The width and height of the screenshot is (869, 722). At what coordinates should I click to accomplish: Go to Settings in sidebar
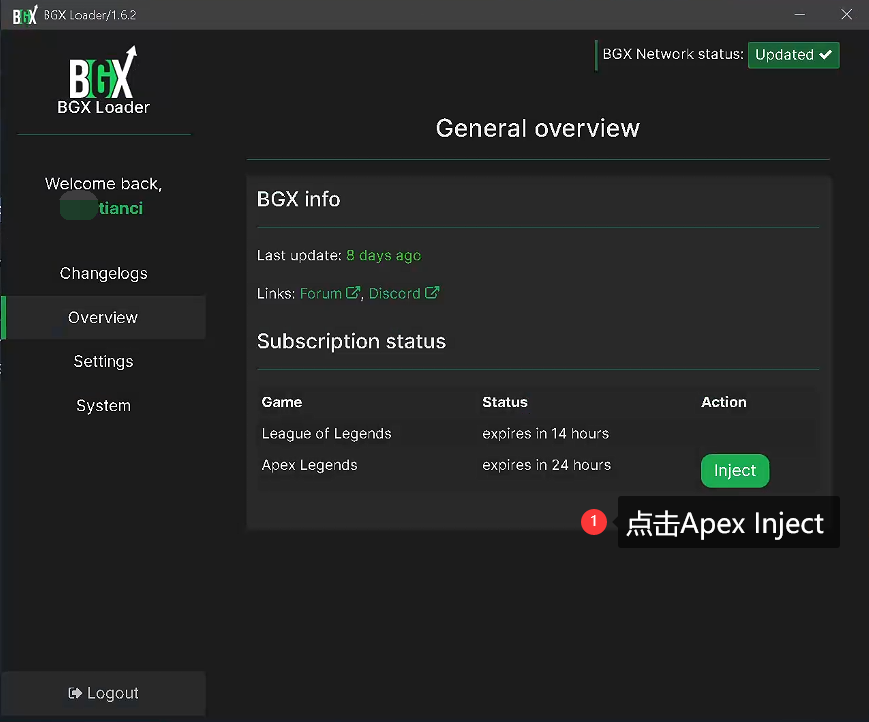tap(104, 361)
